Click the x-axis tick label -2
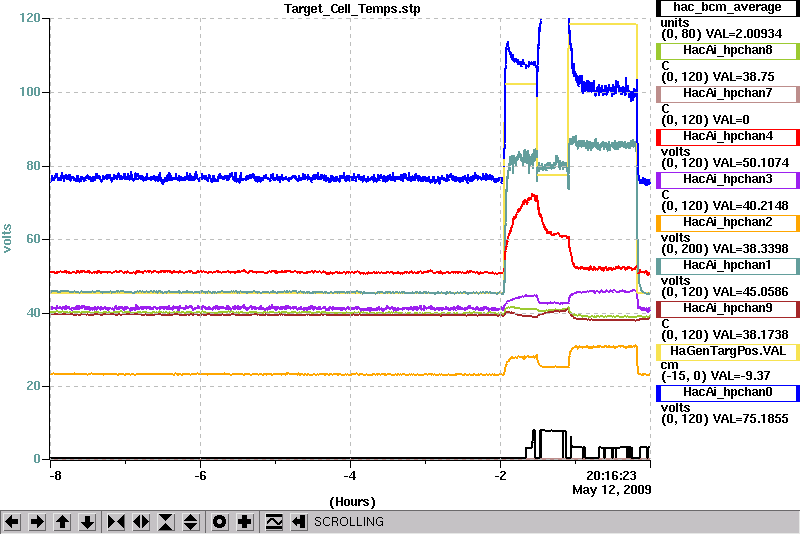This screenshot has height=534, width=800. [x=500, y=476]
